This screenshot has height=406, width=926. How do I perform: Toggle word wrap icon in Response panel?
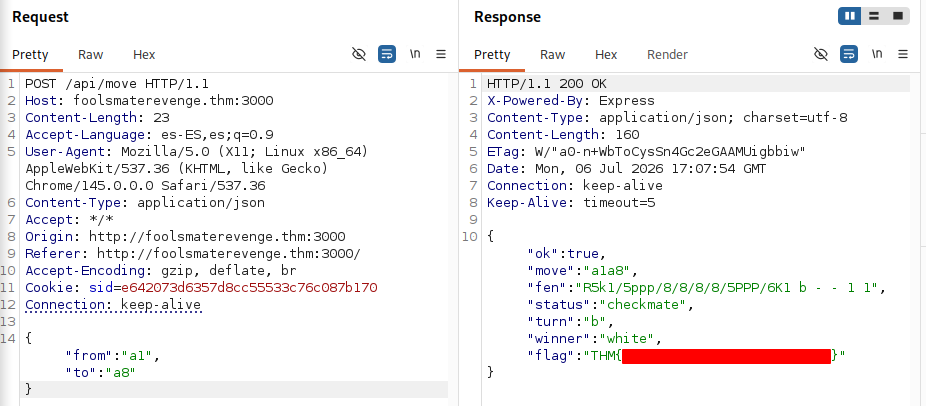point(849,54)
